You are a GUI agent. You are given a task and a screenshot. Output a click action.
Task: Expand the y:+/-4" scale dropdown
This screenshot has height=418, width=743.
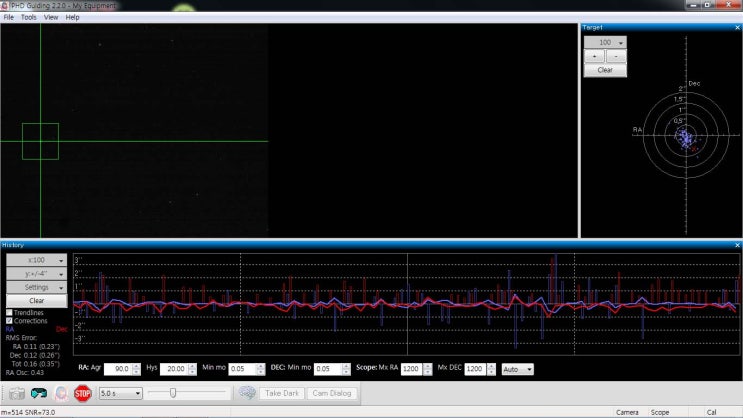(36, 273)
